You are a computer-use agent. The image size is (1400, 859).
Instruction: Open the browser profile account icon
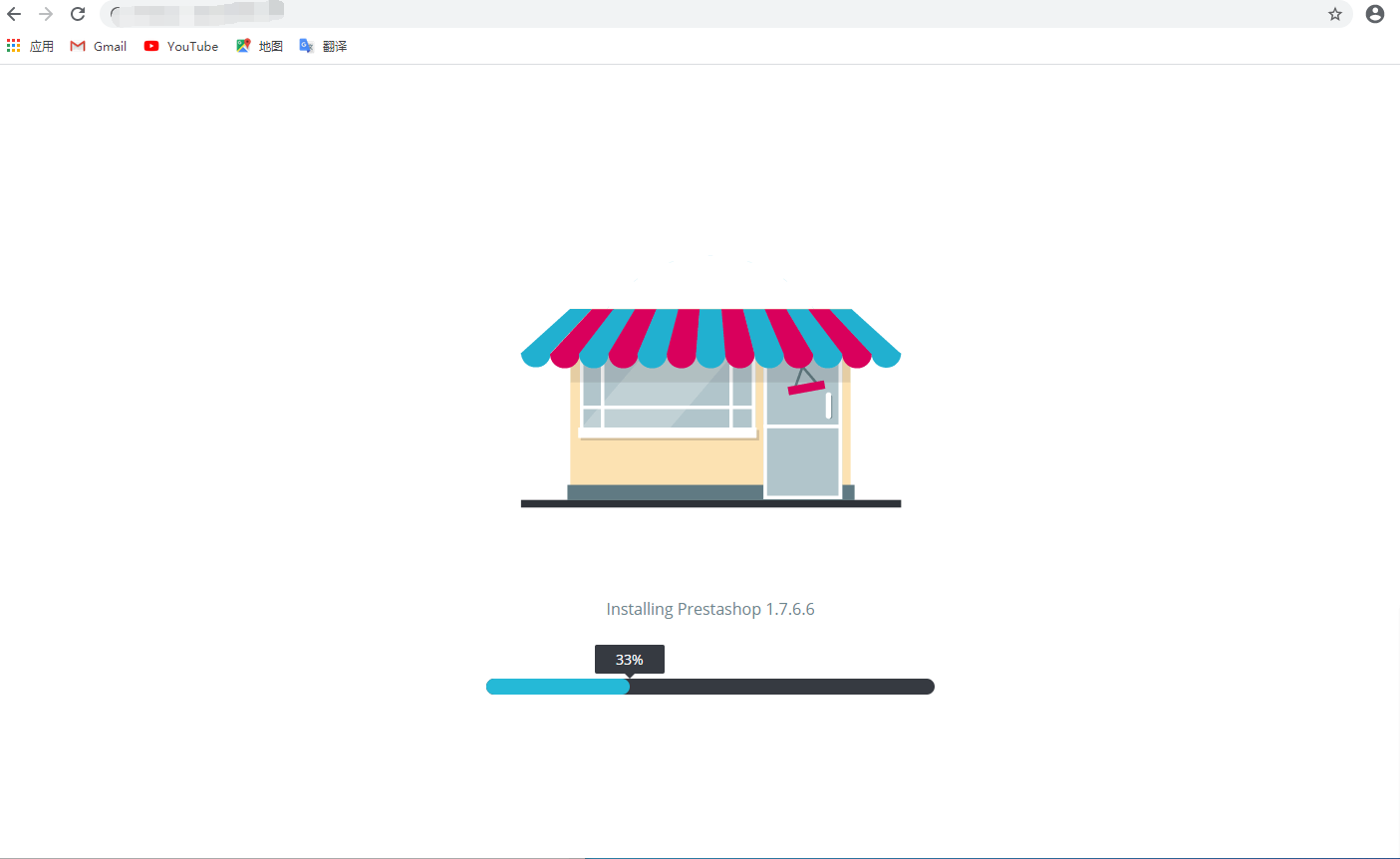(1375, 14)
